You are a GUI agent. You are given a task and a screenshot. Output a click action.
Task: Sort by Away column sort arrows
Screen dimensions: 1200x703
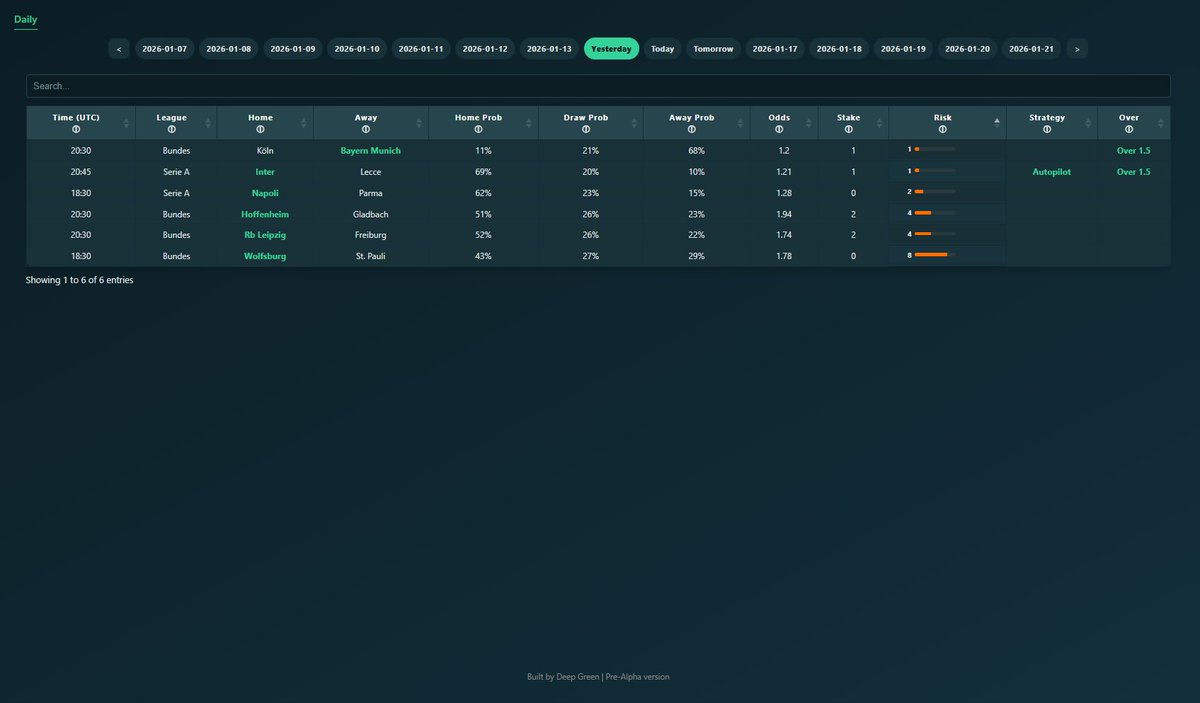click(x=418, y=123)
